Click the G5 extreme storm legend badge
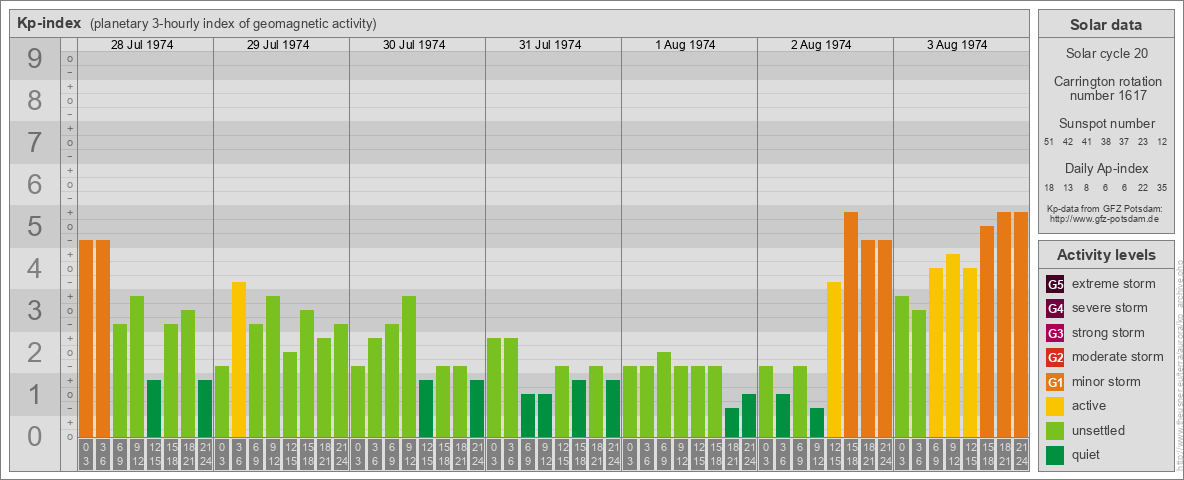This screenshot has width=1184, height=480. pos(1056,284)
